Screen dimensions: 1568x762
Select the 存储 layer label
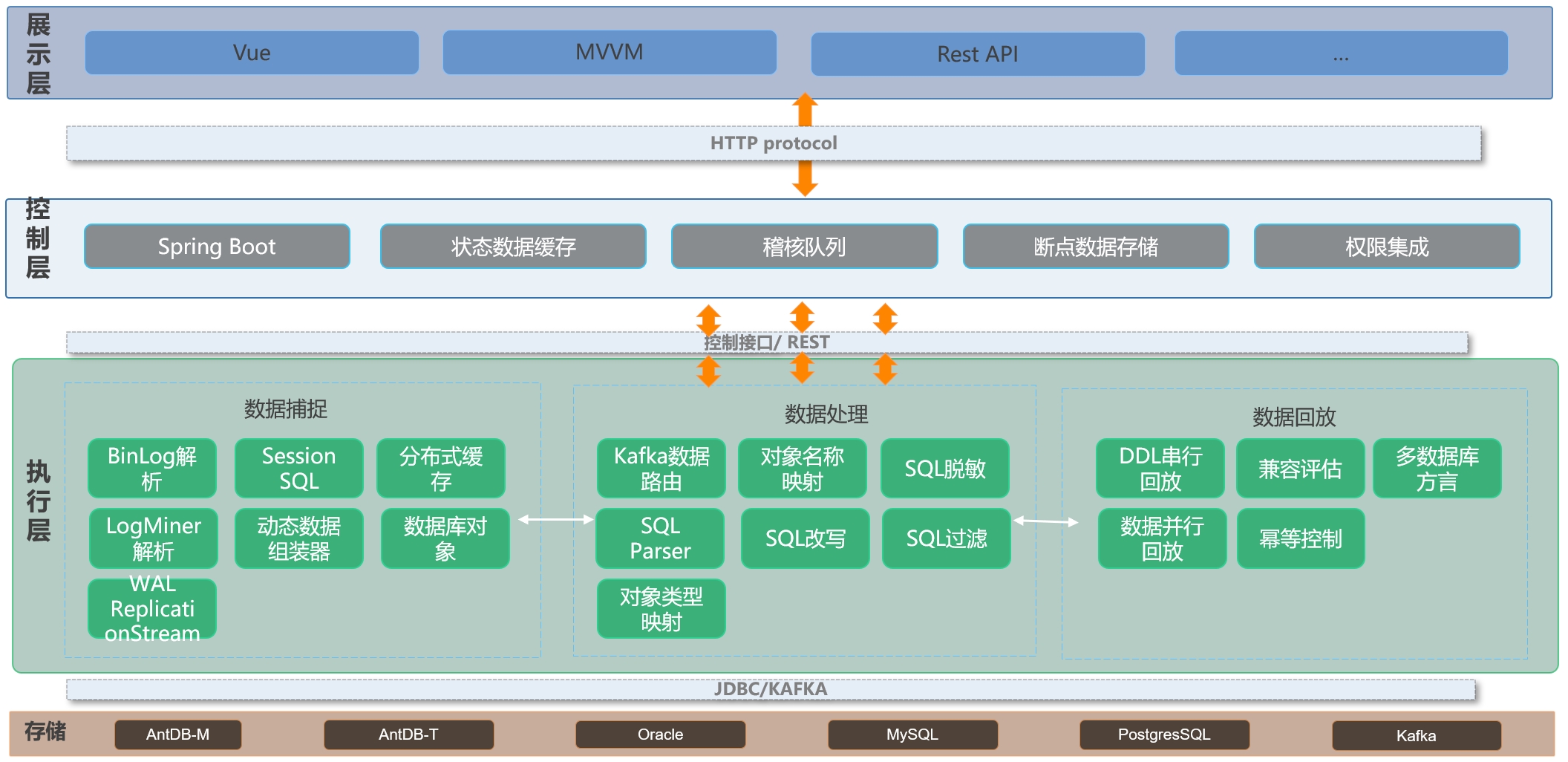coord(45,732)
